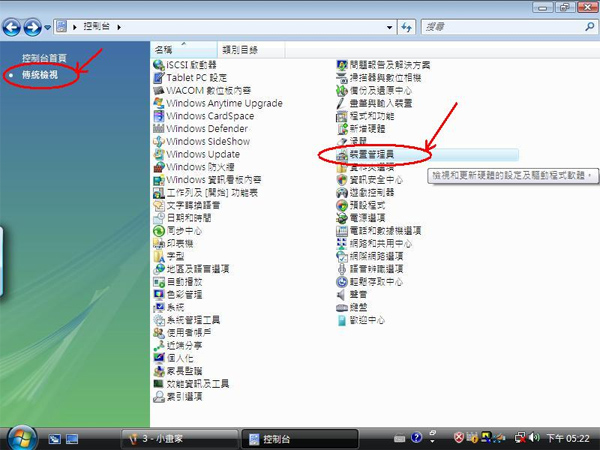Switch to 3 - 小畫家 taskbar button
Viewport: 600px width, 450px height.
tap(179, 439)
